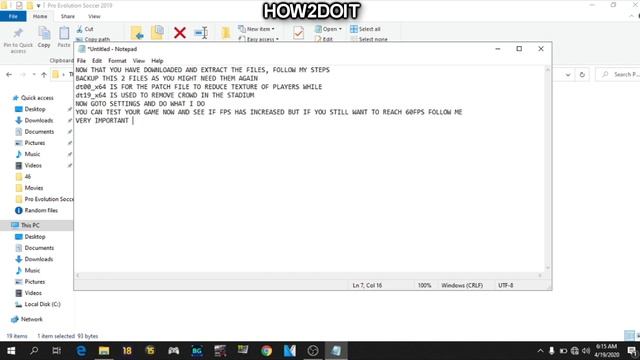Open Notepad's Edit menu
640x360 pixels.
pyautogui.click(x=97, y=60)
